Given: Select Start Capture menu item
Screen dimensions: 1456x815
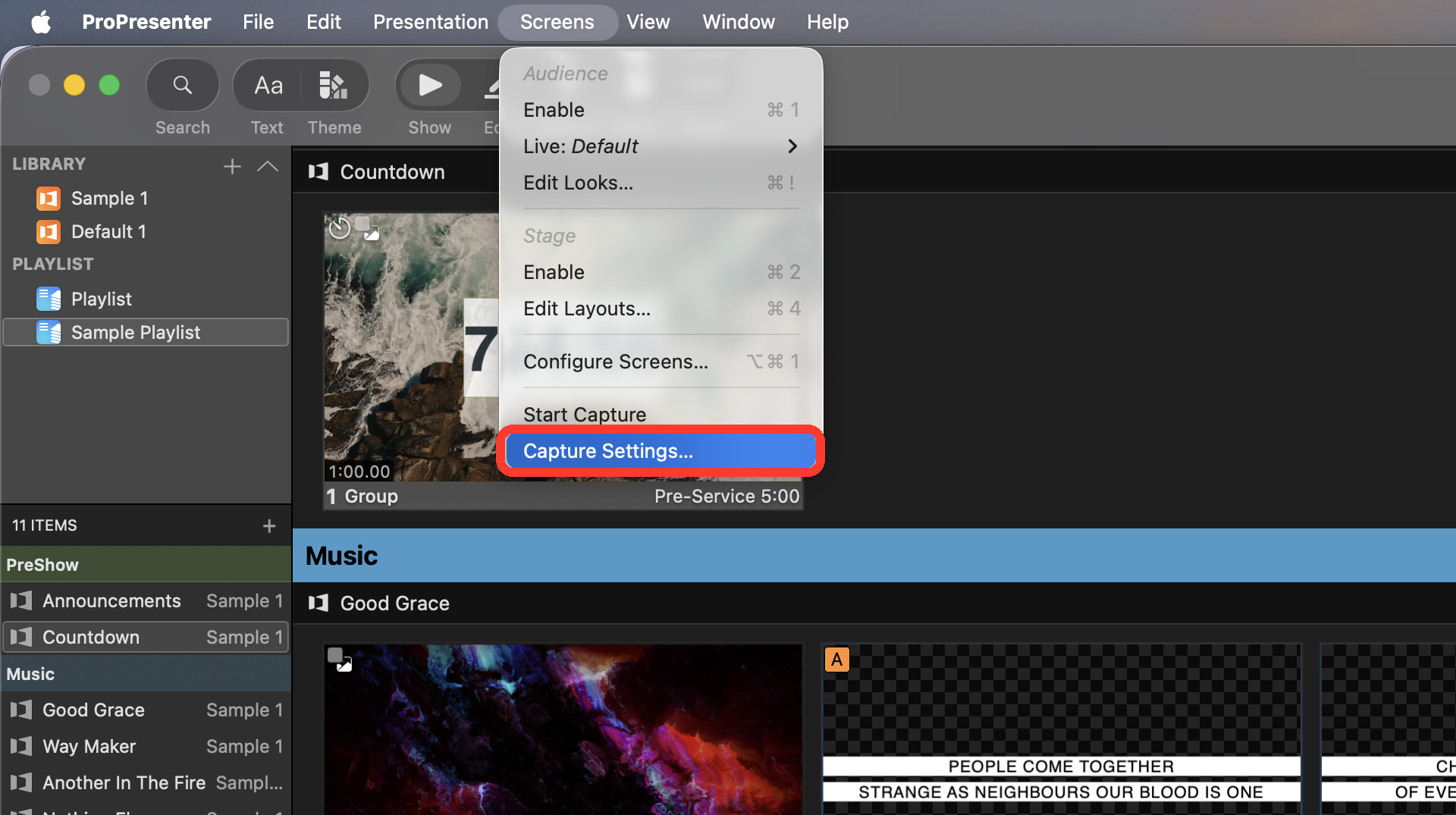Looking at the screenshot, I should click(x=661, y=415).
